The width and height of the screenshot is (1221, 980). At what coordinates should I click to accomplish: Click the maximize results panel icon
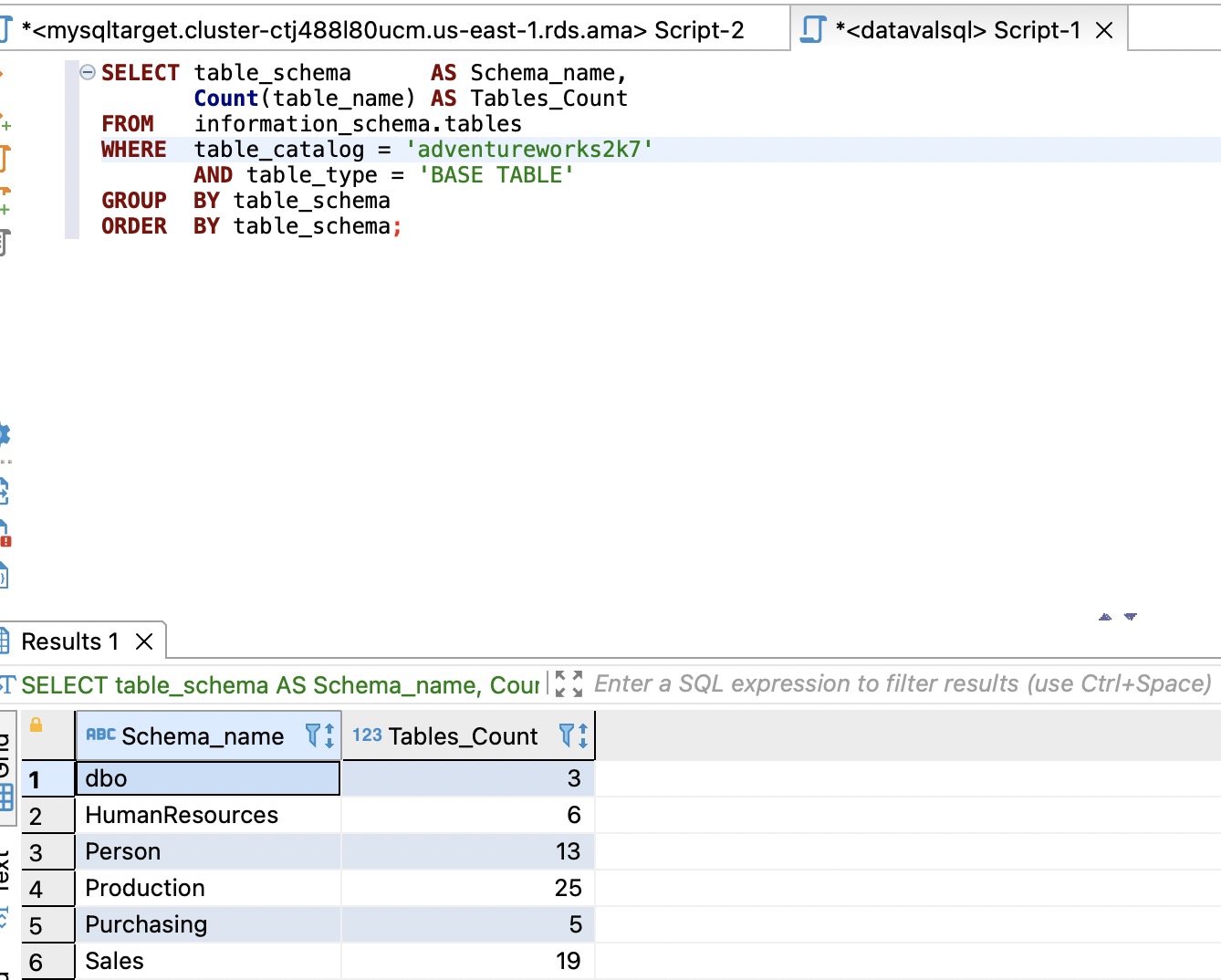(569, 683)
